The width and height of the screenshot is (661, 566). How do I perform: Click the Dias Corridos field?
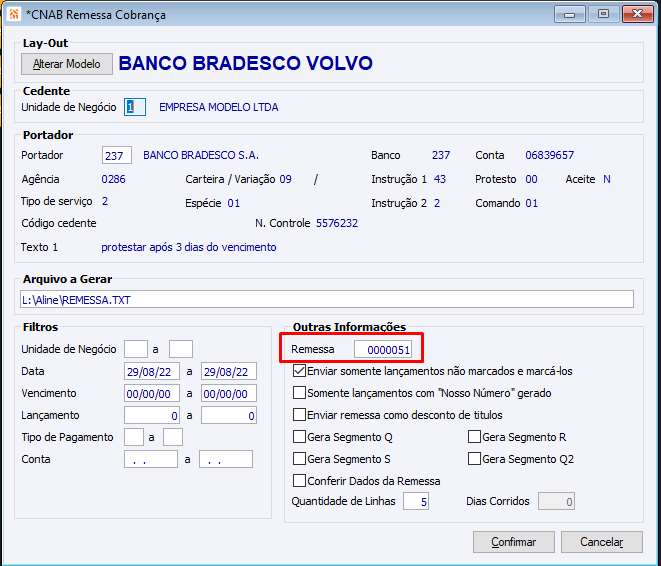tap(556, 501)
